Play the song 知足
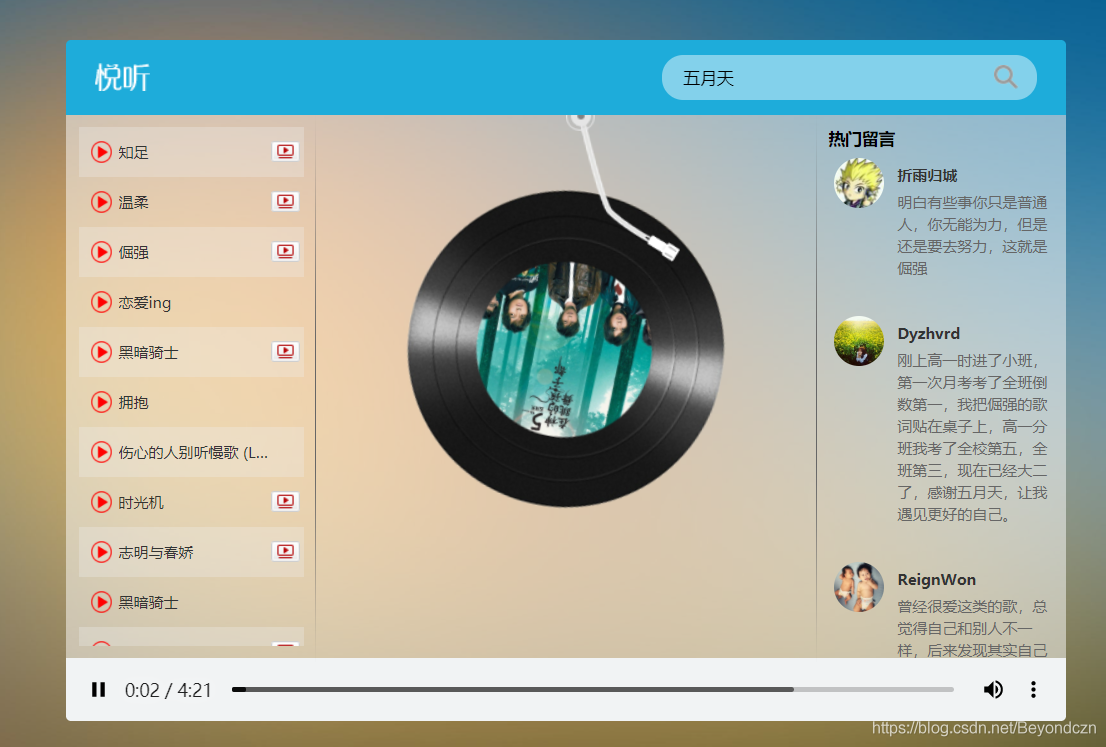The width and height of the screenshot is (1106, 747). [x=101, y=152]
